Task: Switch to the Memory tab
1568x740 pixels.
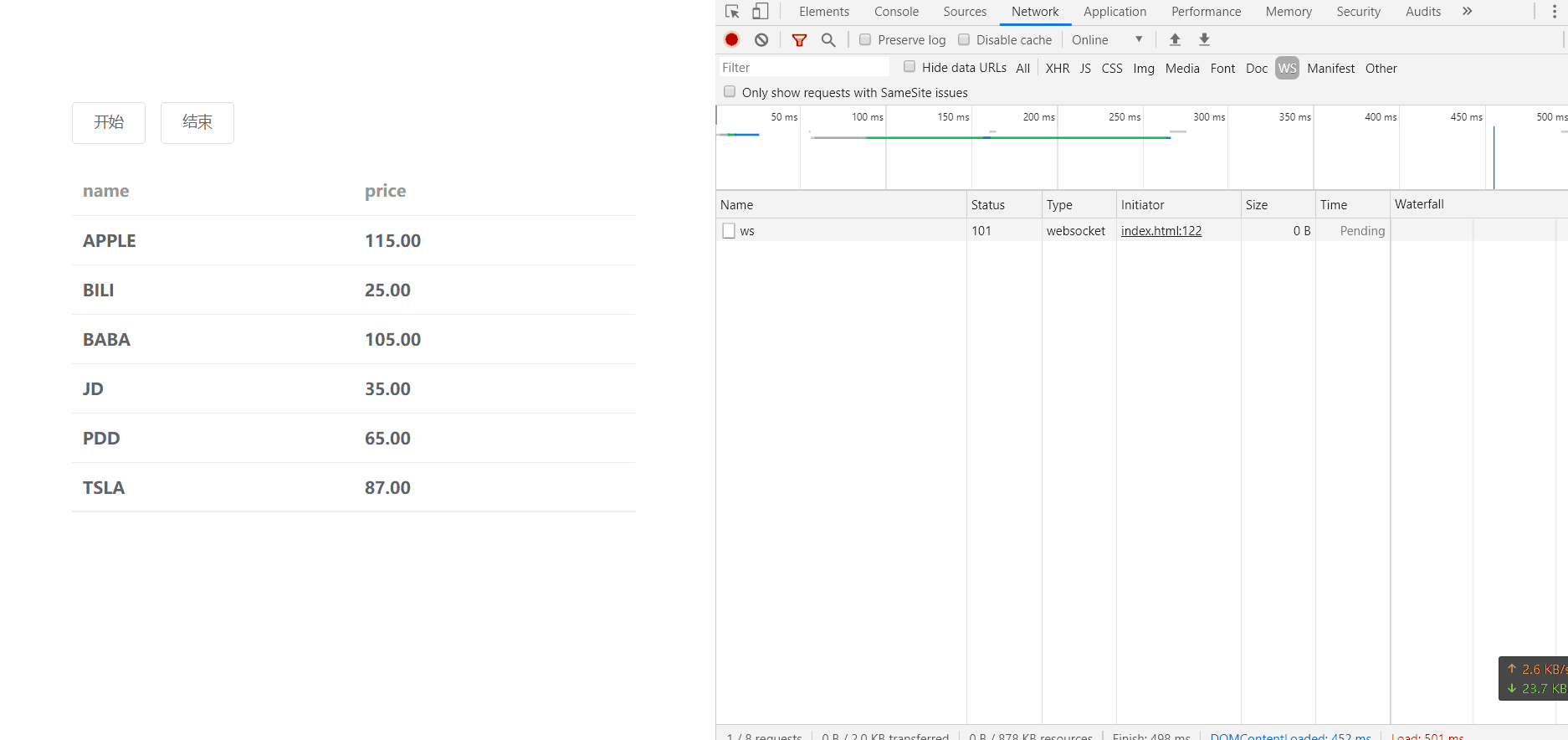Action: 1289,12
